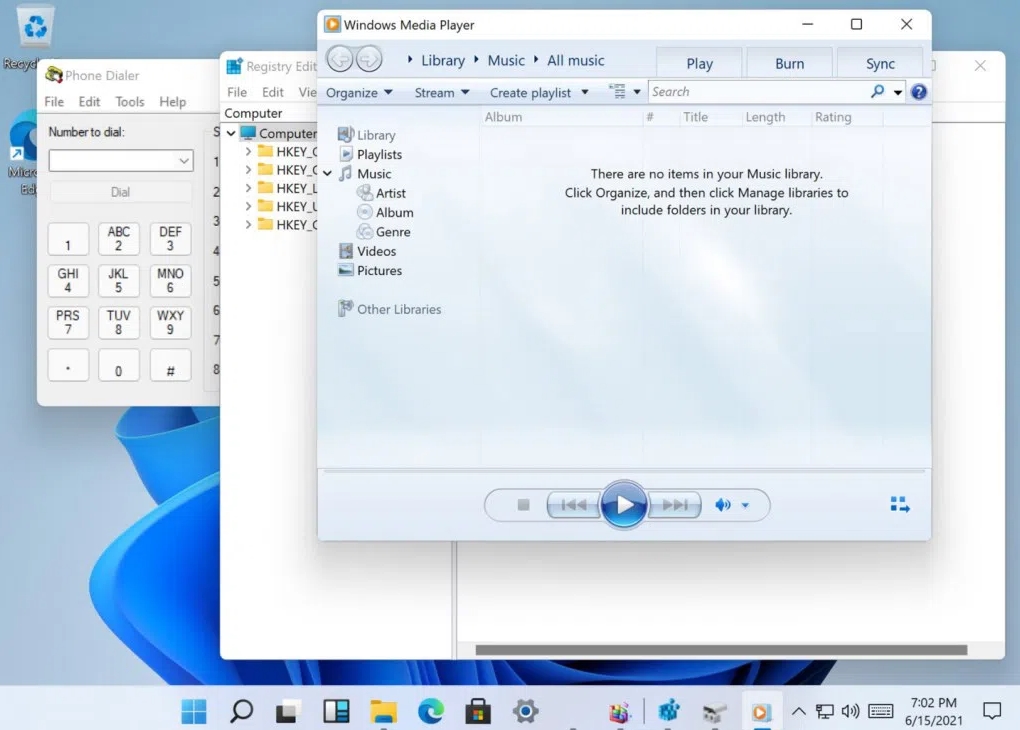Viewport: 1020px width, 730px height.
Task: Switch to the Burn tab
Action: coord(789,63)
